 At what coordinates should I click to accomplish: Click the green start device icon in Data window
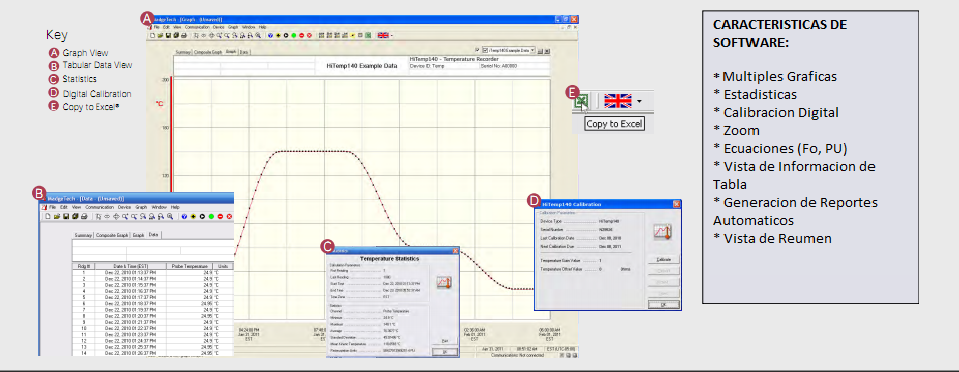(x=211, y=217)
